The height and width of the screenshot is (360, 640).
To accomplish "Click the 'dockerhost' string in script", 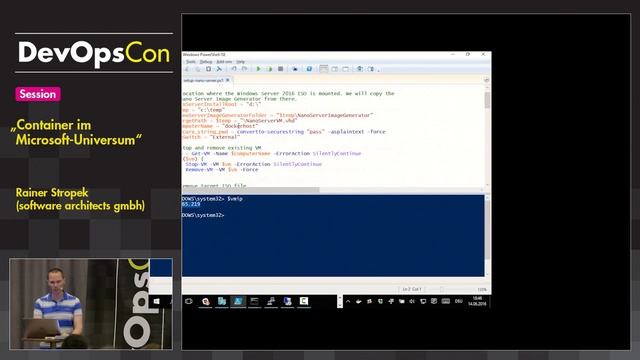I will point(240,126).
